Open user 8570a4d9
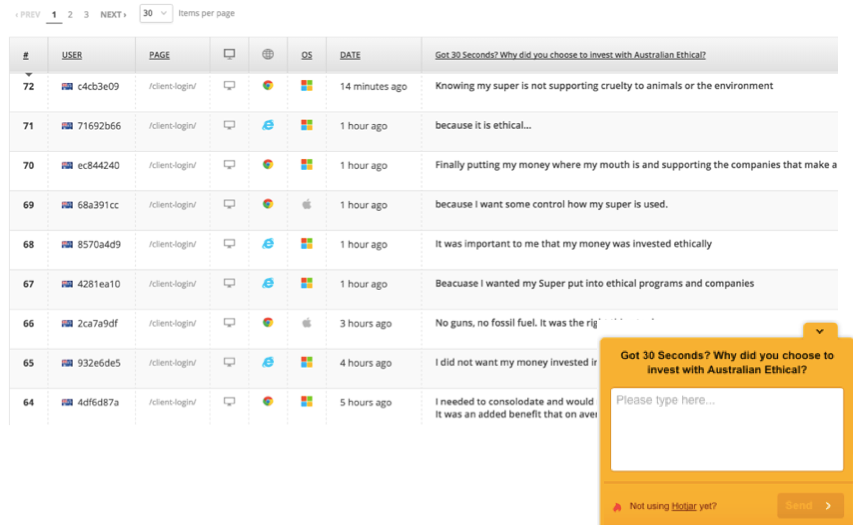This screenshot has width=853, height=525. (x=99, y=244)
